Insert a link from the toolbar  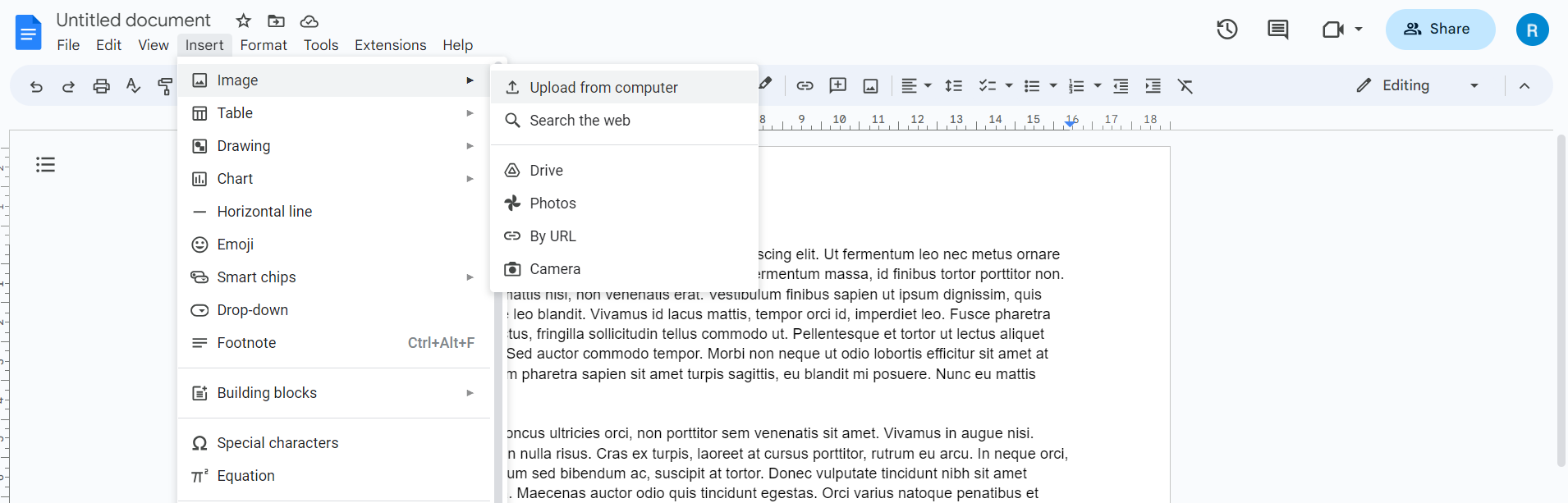(805, 86)
